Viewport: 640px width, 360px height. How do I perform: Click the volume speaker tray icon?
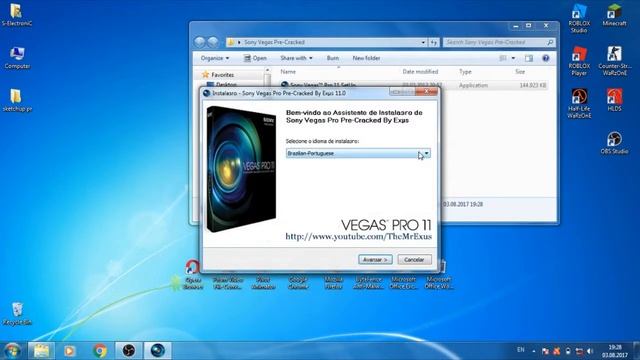point(589,351)
